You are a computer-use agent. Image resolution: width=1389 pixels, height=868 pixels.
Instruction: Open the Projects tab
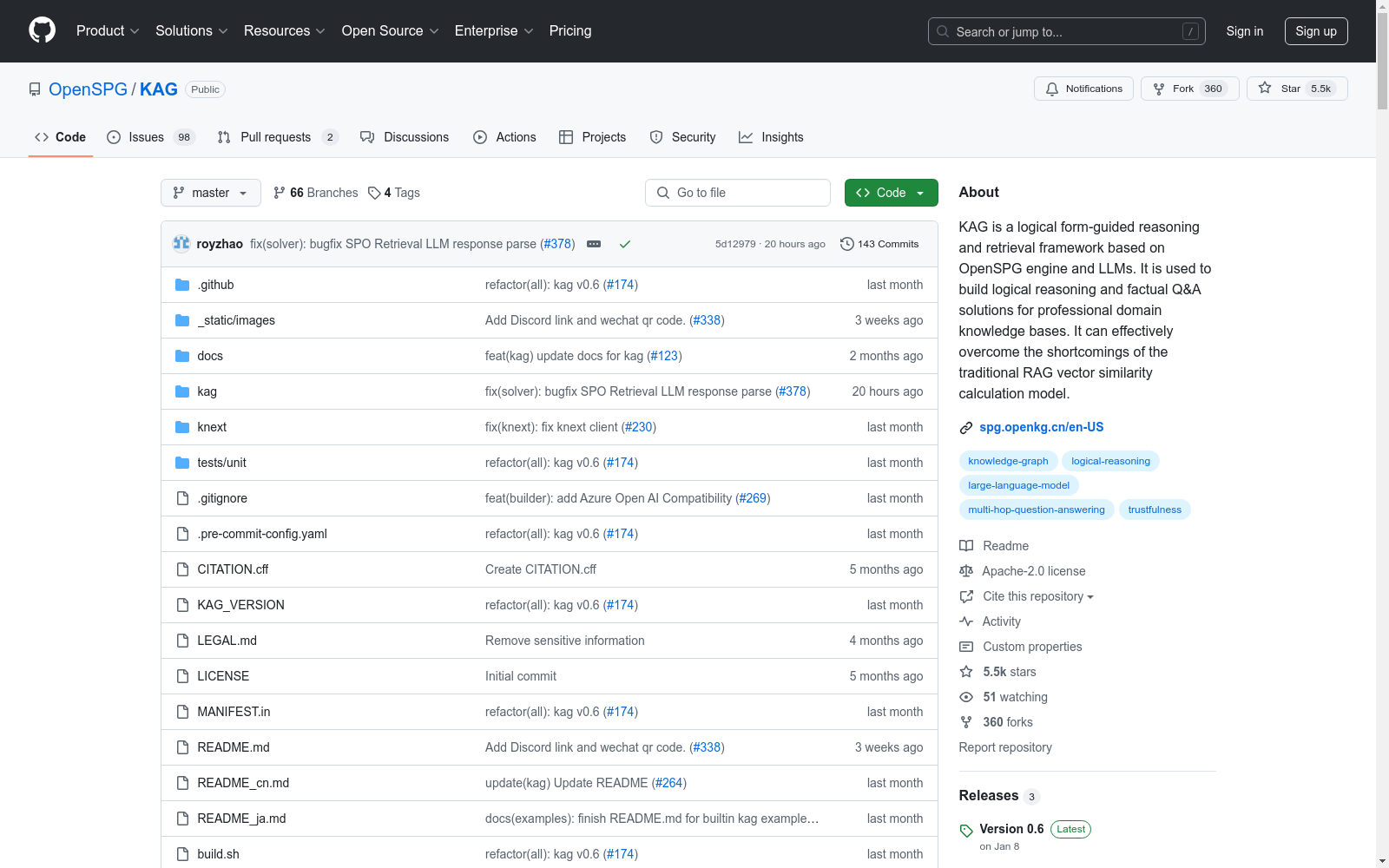point(592,137)
